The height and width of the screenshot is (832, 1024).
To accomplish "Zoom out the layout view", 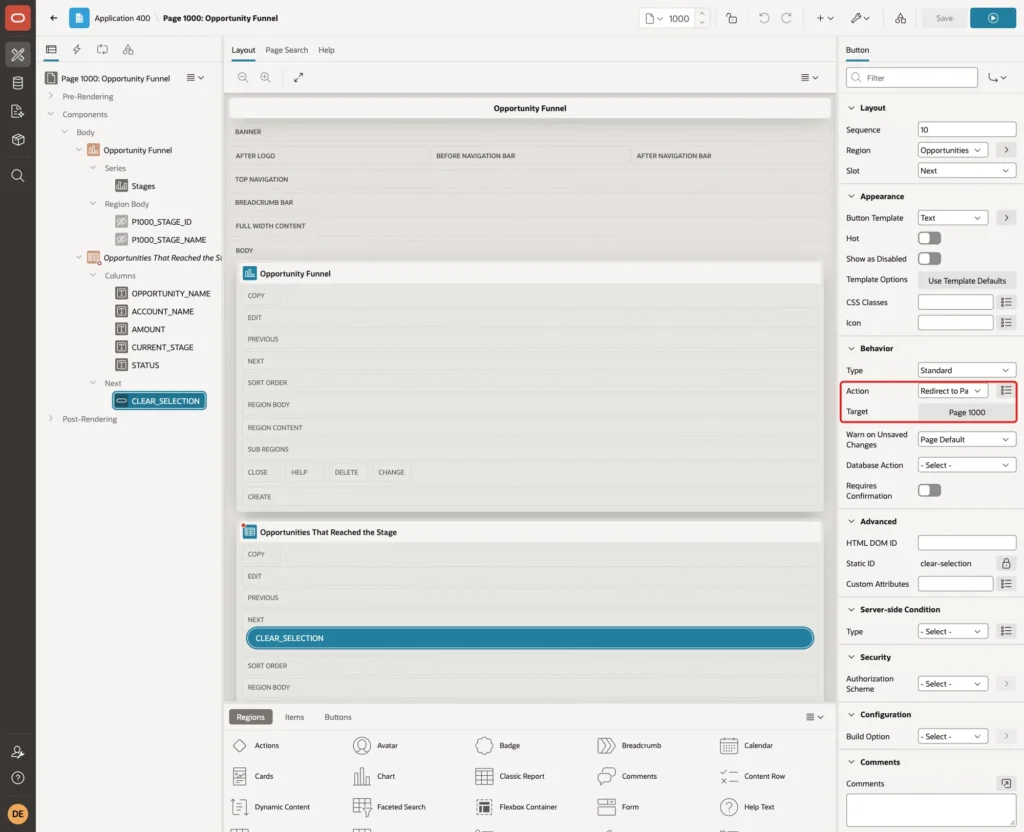I will (x=243, y=78).
